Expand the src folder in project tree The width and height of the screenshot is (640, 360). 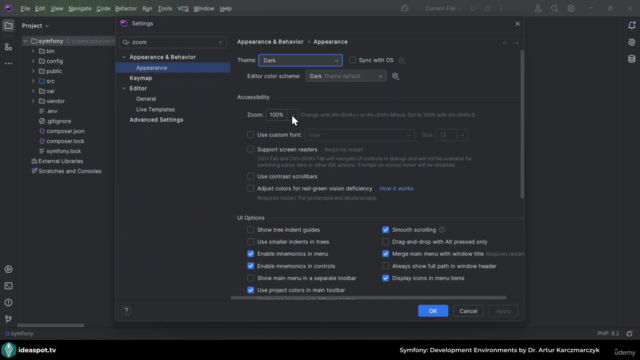pyautogui.click(x=33, y=81)
